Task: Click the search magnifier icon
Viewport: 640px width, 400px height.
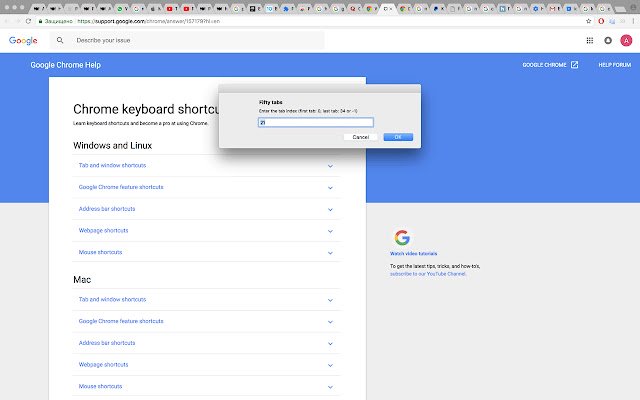Action: 60,40
